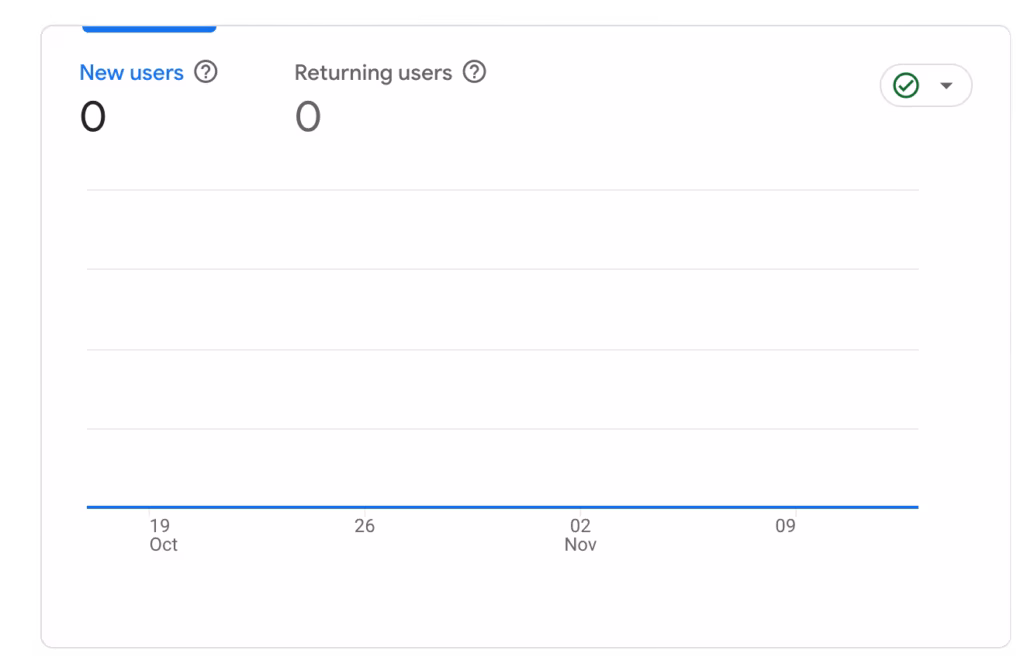Click the data freshness badge in the corner

click(925, 85)
